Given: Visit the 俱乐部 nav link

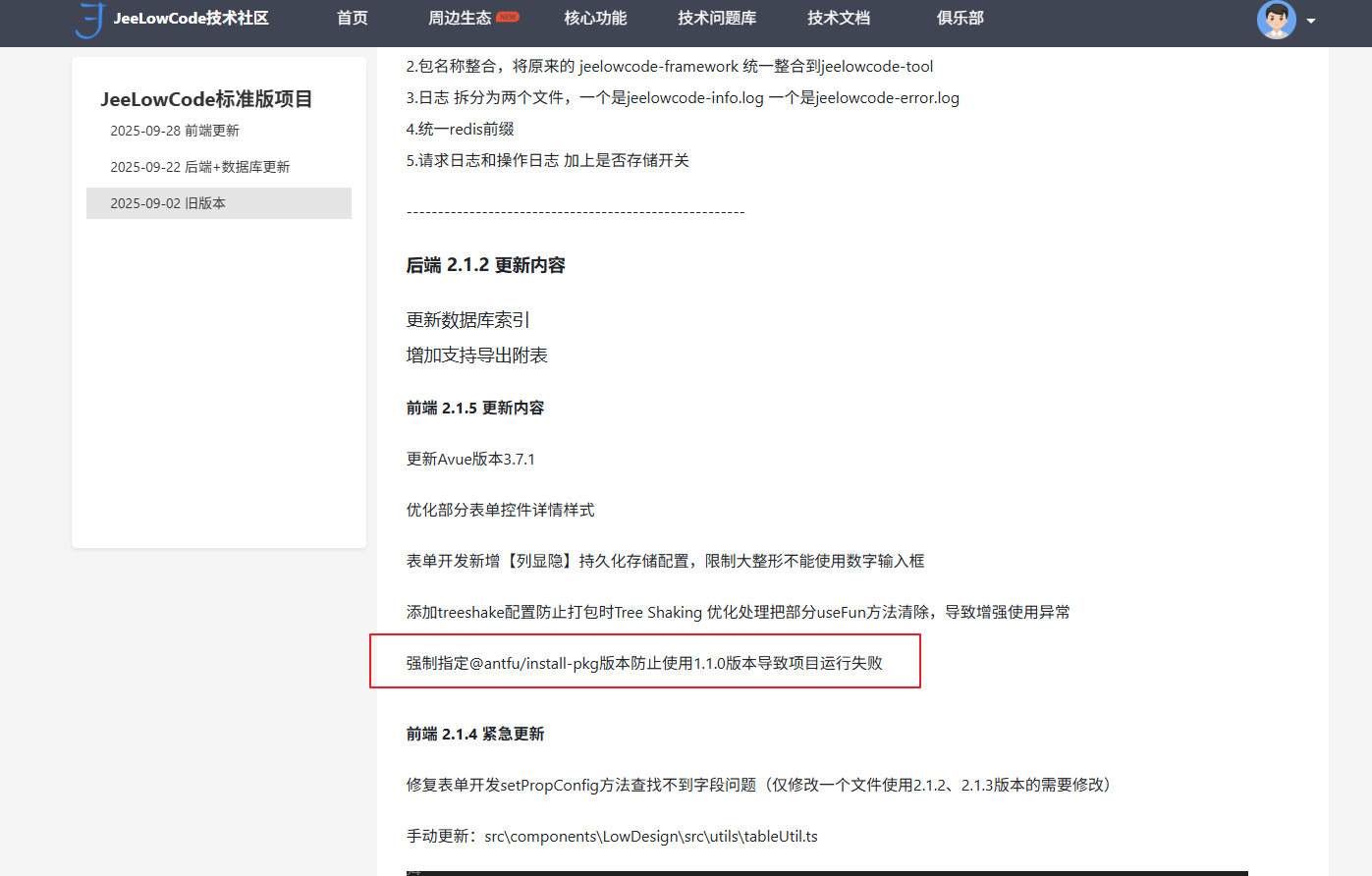Looking at the screenshot, I should (x=960, y=19).
